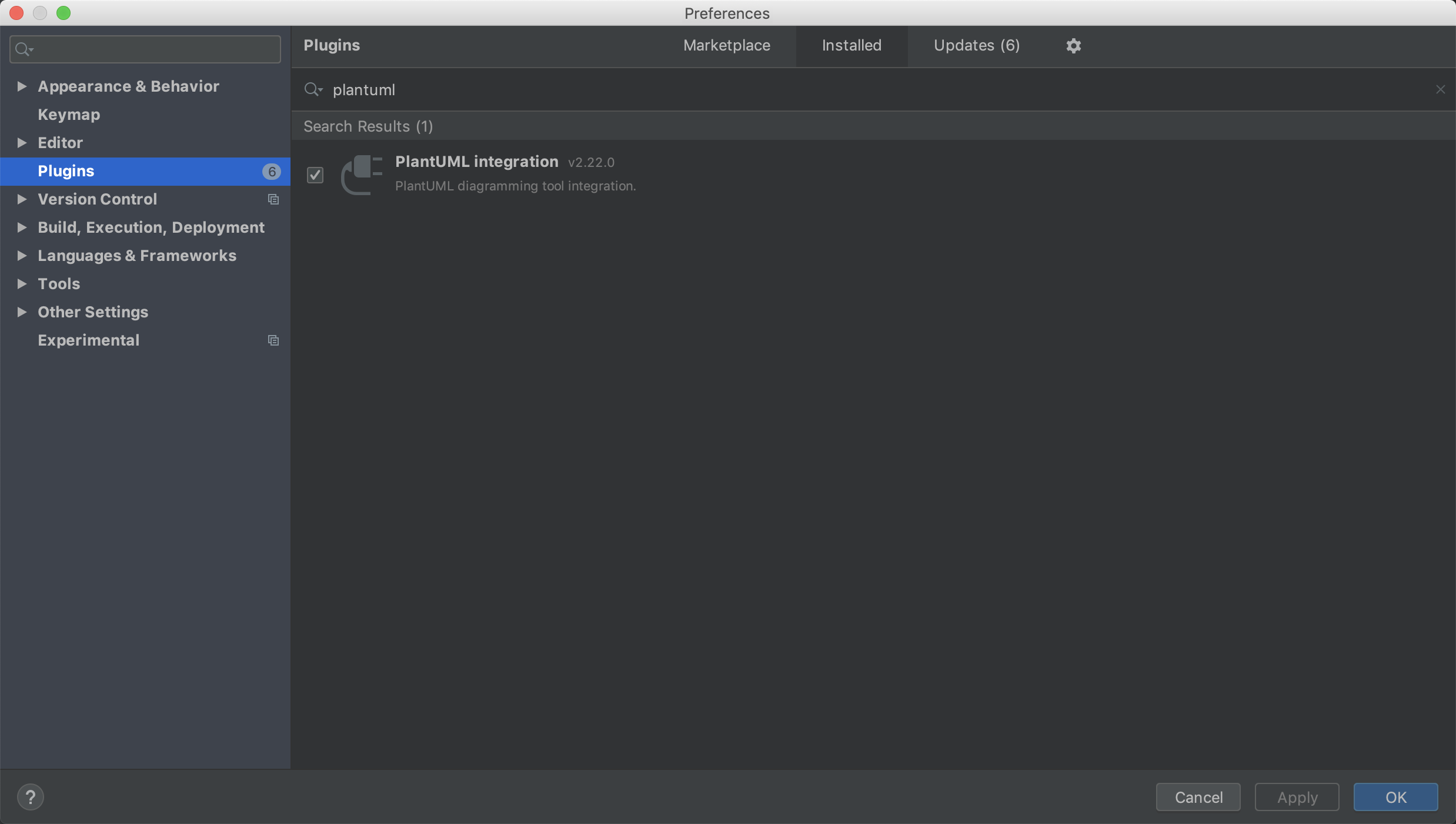Viewport: 1456px width, 824px height.
Task: Cancel the Preferences dialog
Action: pos(1198,797)
